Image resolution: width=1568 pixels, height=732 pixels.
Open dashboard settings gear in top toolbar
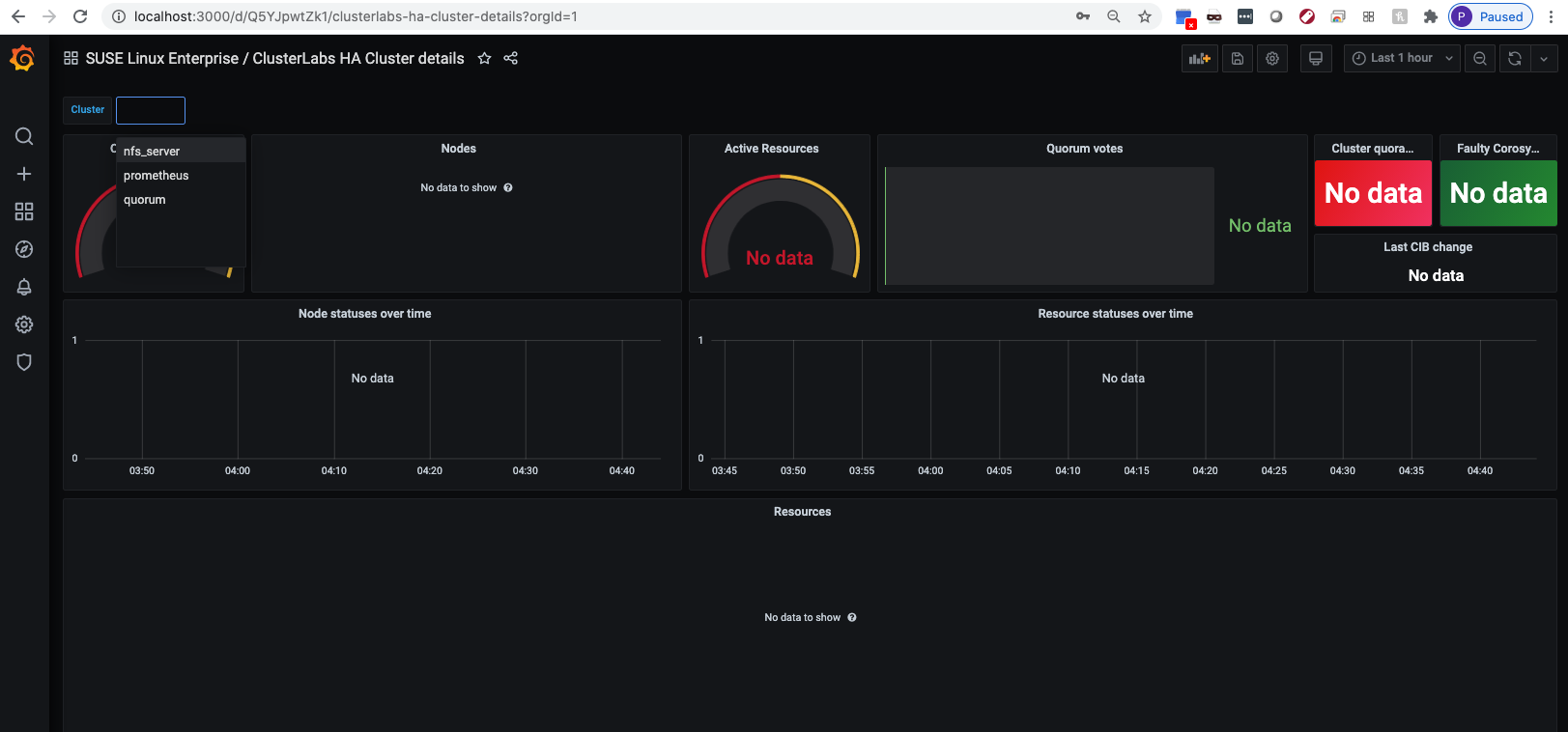click(x=1272, y=59)
